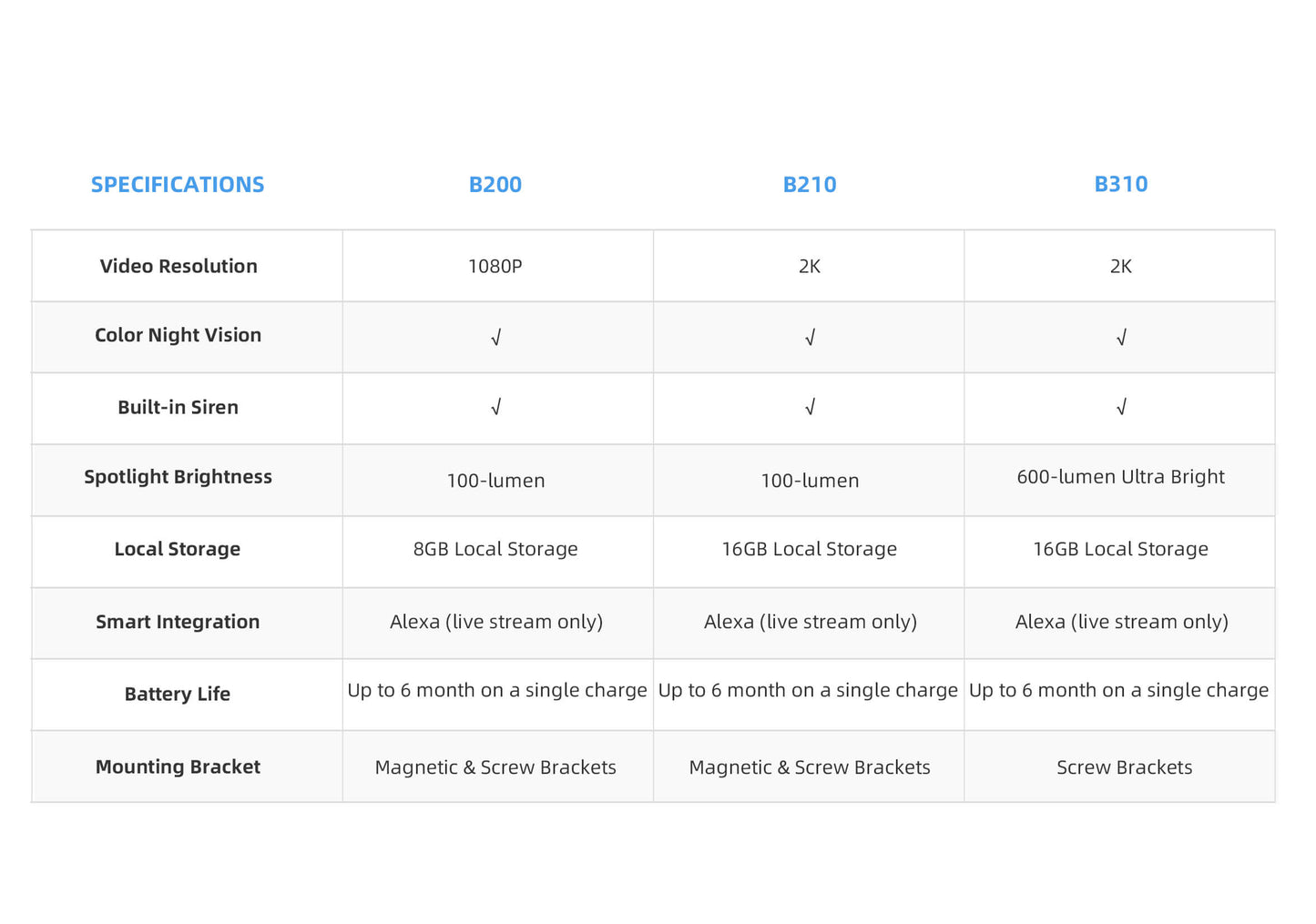Image resolution: width=1316 pixels, height=924 pixels.
Task: Select the Battery Life row label
Action: 178,694
